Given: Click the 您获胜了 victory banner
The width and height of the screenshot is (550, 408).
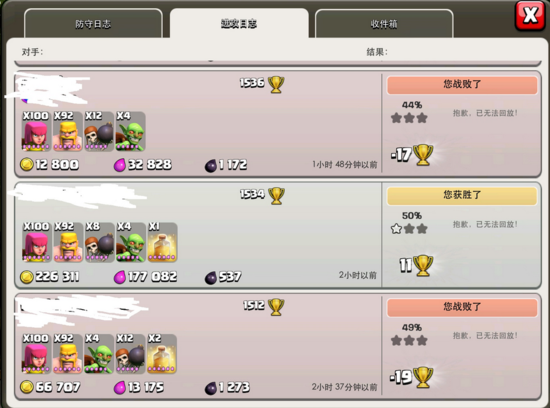Looking at the screenshot, I should [x=462, y=196].
